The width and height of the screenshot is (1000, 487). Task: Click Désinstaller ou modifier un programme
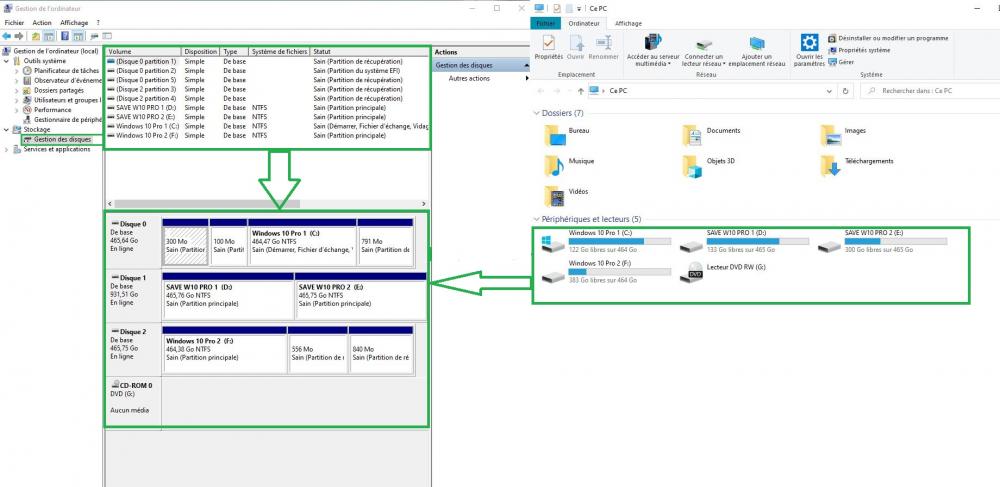point(893,37)
